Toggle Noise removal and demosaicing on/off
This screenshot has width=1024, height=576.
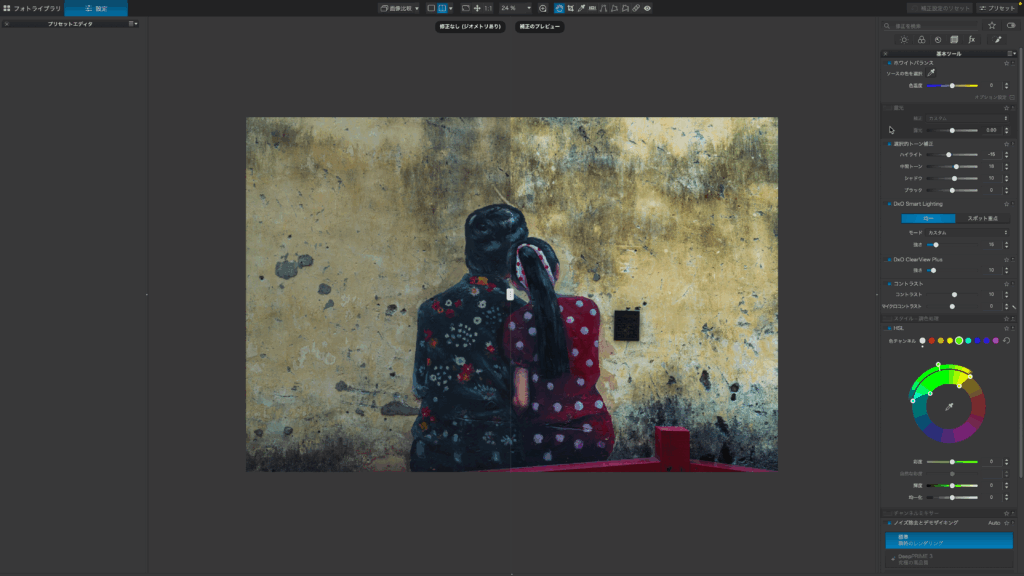coord(889,522)
